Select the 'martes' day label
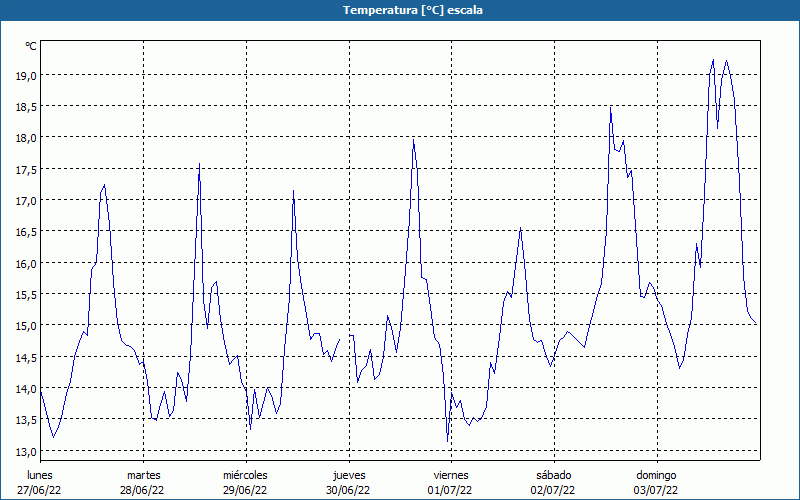Screen dimensions: 800x500 tap(144, 475)
